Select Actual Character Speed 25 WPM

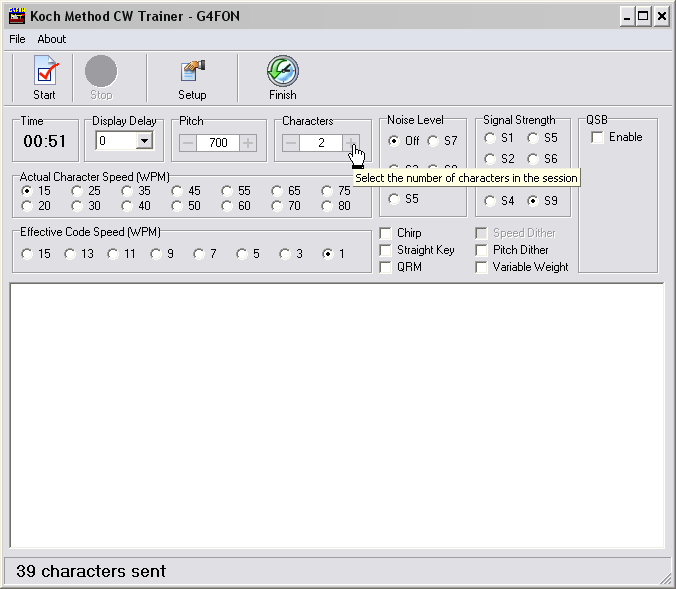coord(77,191)
